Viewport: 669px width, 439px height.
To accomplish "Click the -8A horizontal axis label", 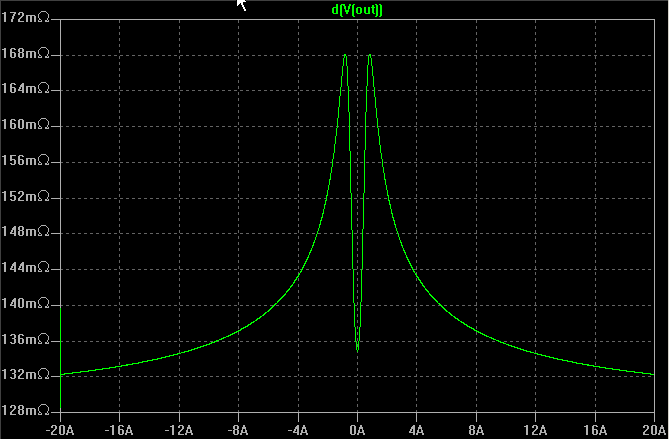I will 238,430.
